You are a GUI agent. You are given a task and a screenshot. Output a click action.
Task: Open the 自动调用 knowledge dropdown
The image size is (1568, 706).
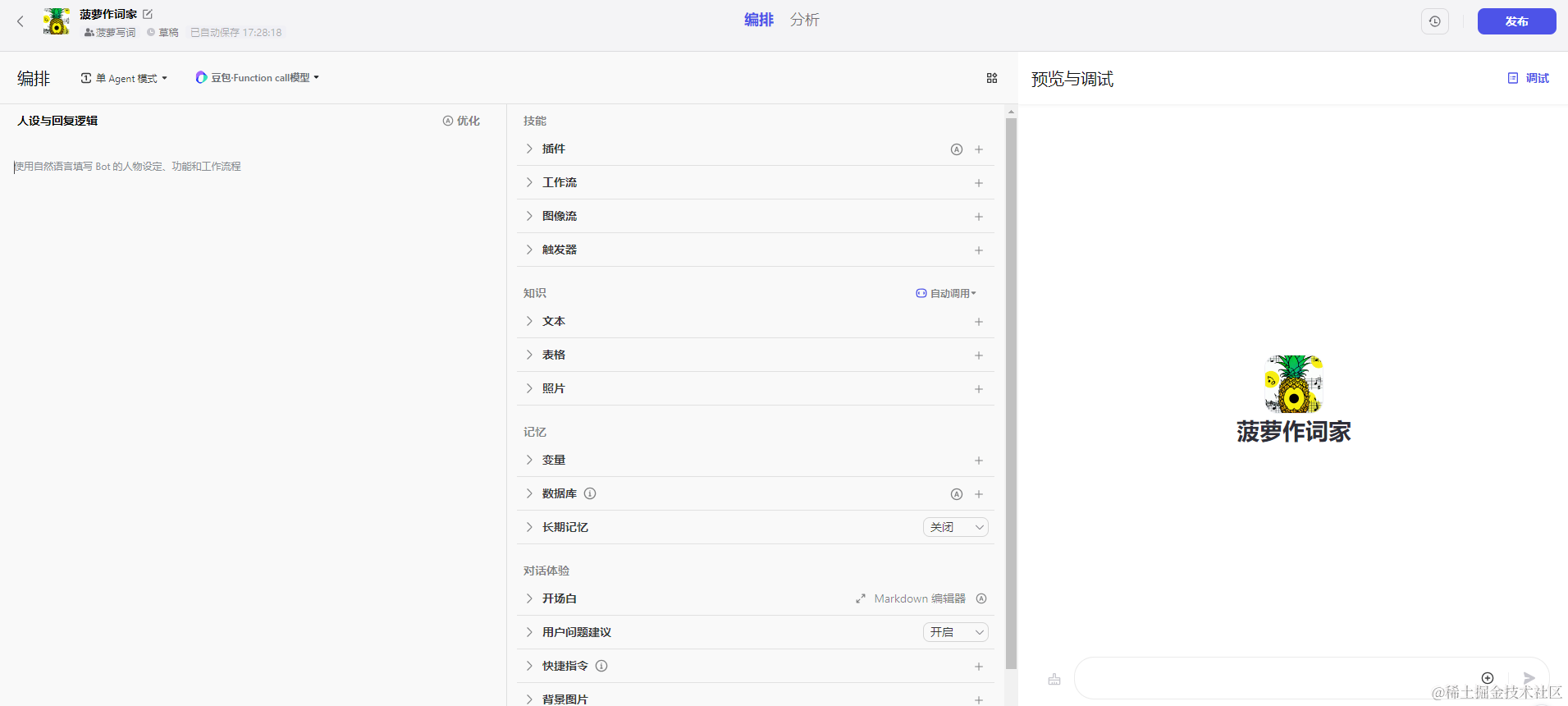tap(946, 293)
